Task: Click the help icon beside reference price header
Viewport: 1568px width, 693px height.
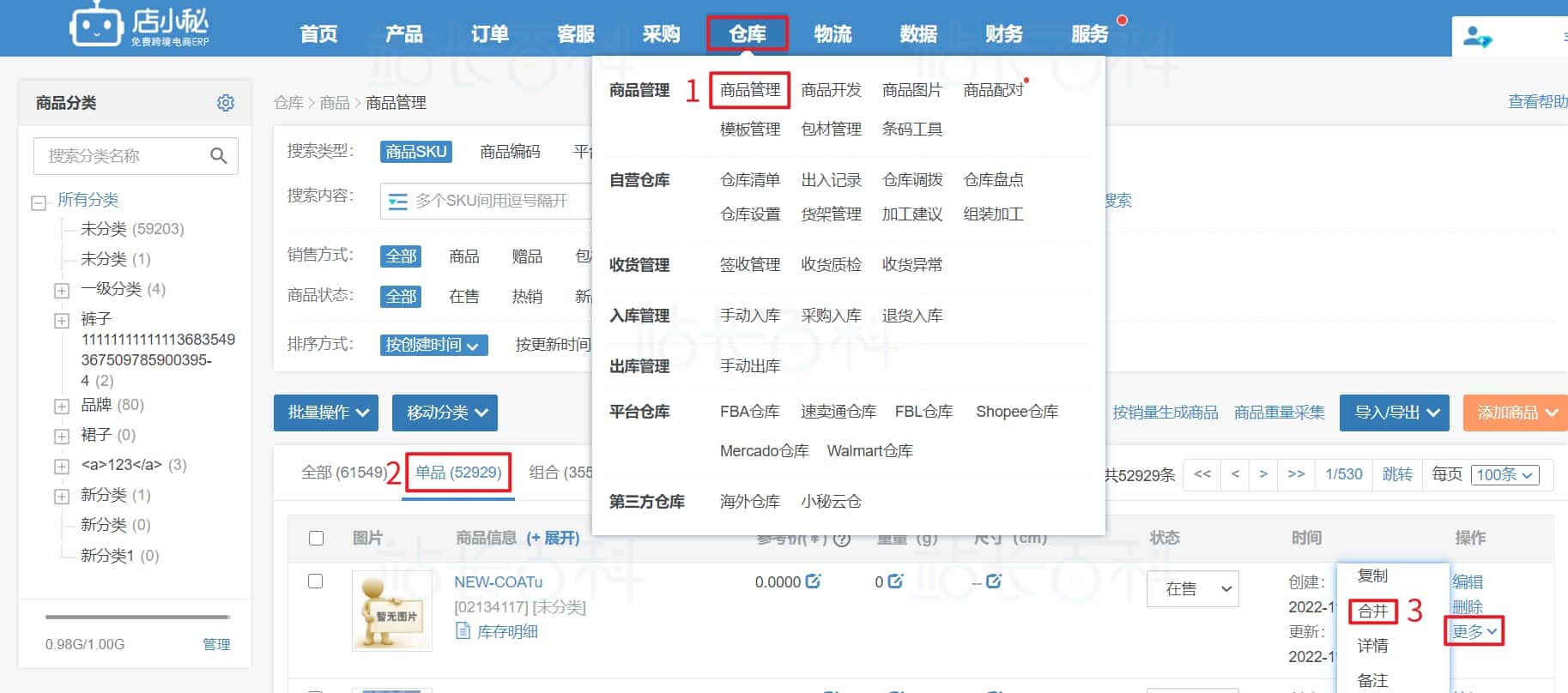Action: [x=842, y=539]
